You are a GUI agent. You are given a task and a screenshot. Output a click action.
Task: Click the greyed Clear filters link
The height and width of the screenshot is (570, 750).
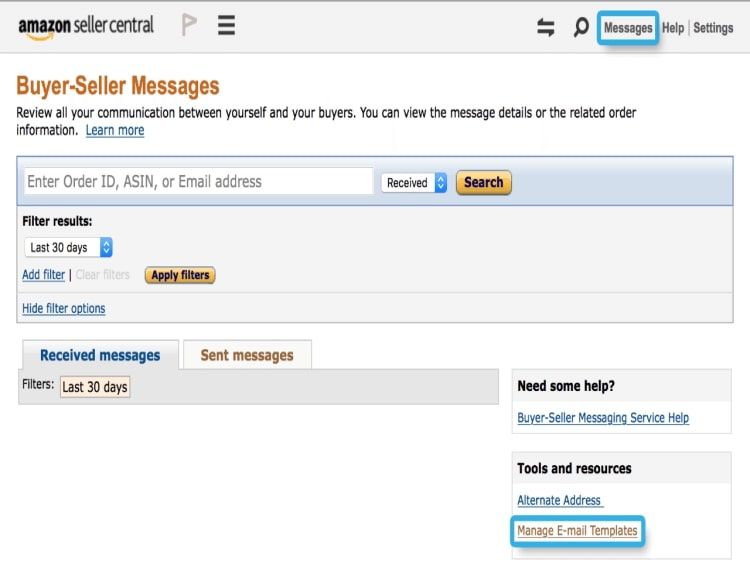coord(102,274)
